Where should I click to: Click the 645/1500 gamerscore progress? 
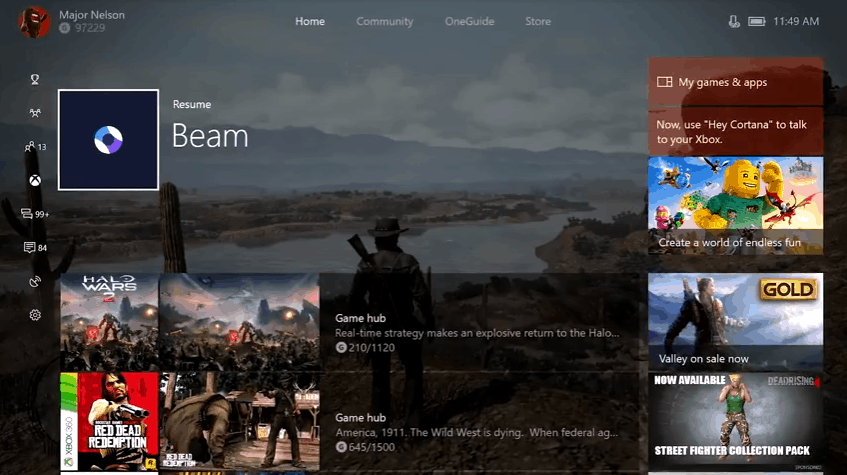(365, 447)
